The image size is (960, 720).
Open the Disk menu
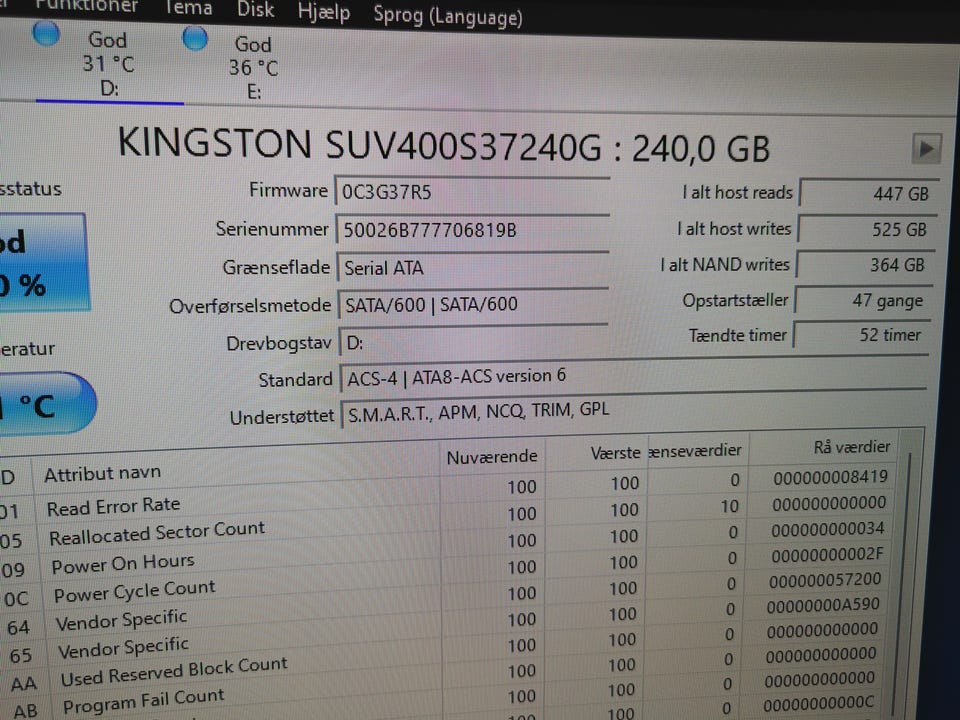click(x=255, y=9)
